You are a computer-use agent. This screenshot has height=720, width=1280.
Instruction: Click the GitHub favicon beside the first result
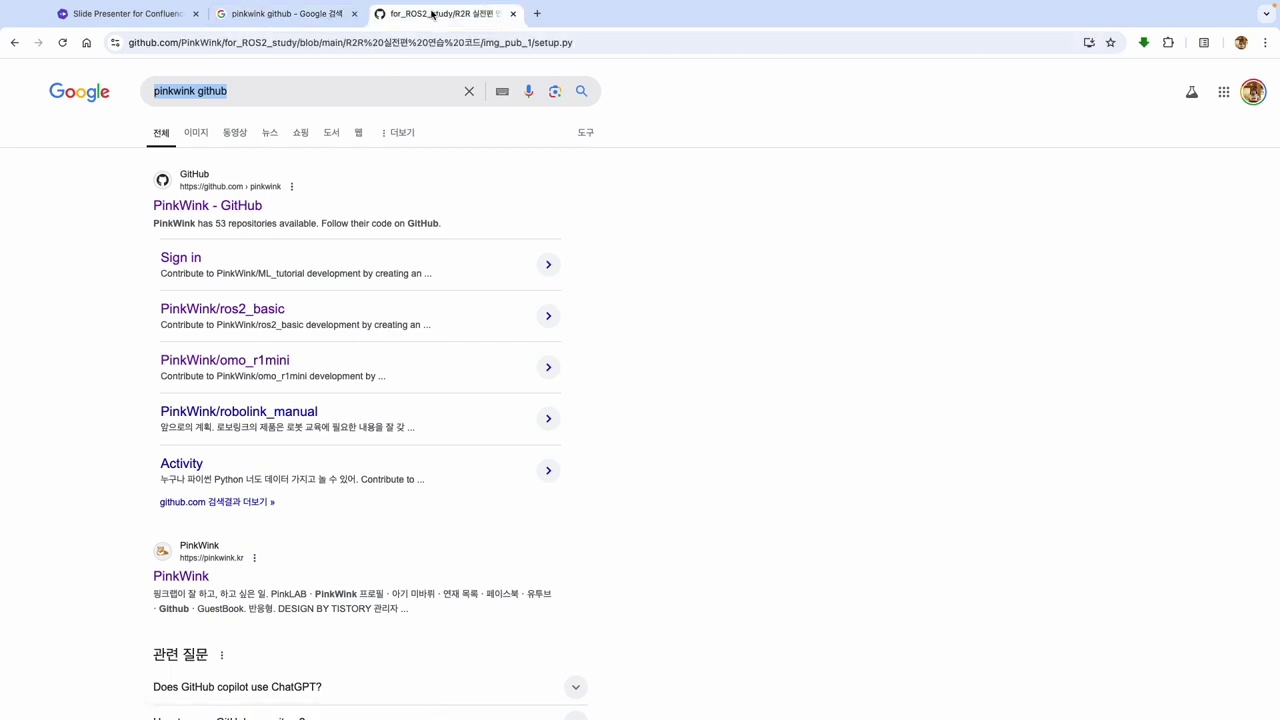pos(162,180)
